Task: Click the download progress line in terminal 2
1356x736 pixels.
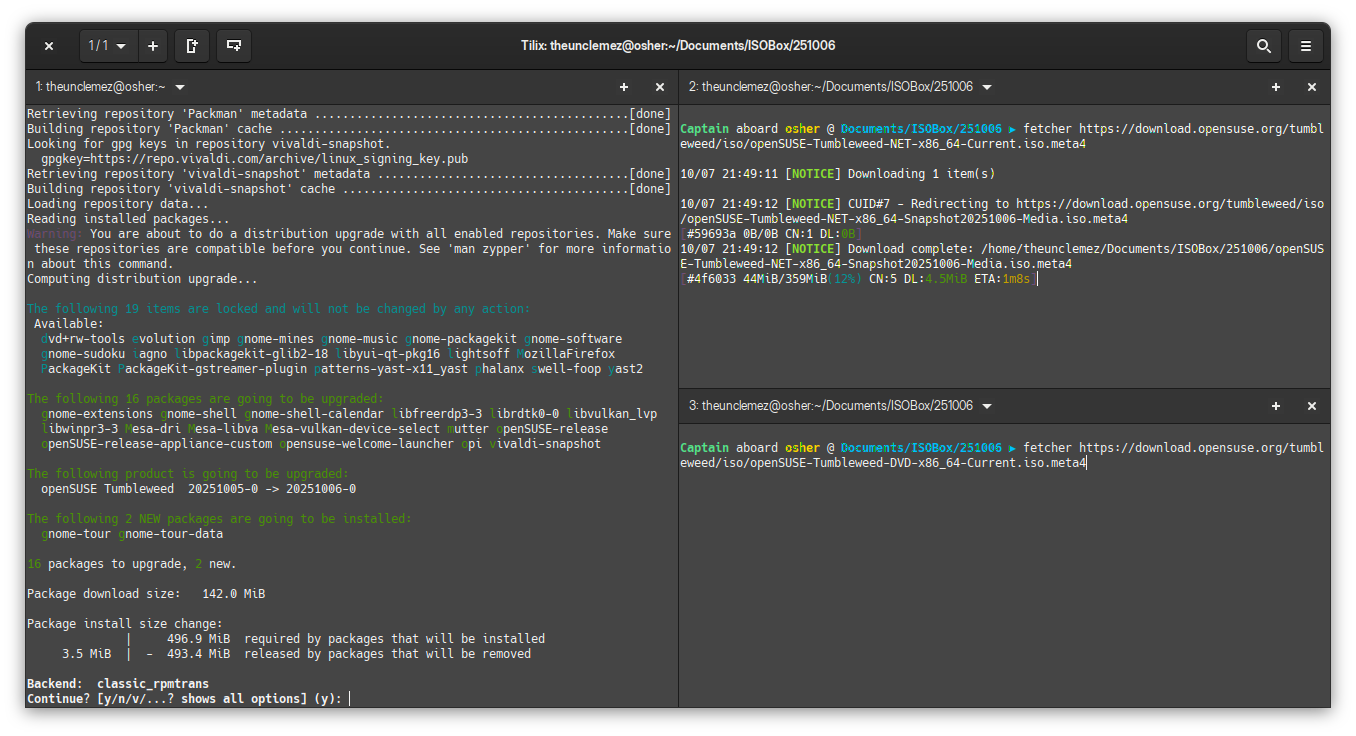Action: coord(858,279)
